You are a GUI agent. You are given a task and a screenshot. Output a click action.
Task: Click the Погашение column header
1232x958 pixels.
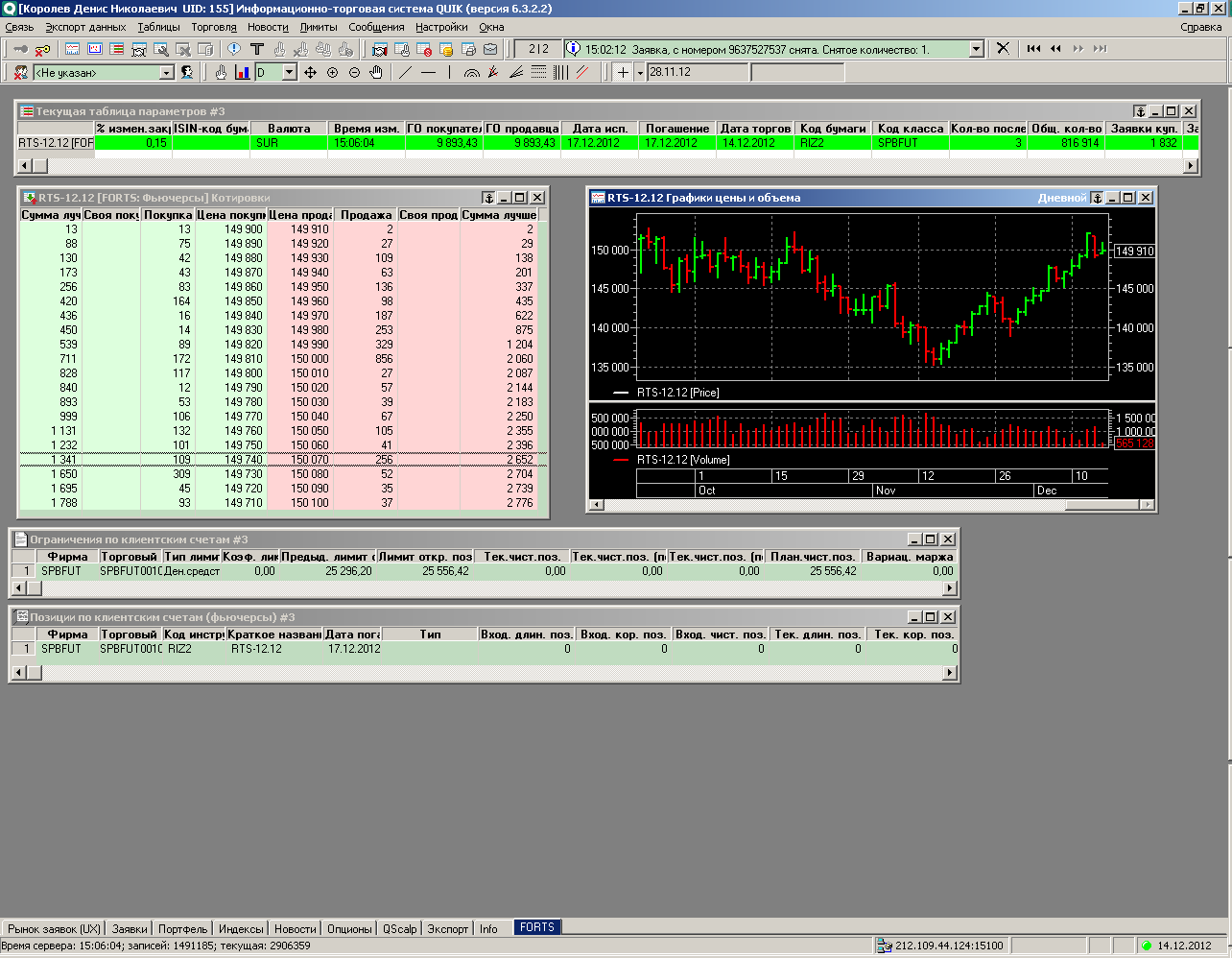677,129
